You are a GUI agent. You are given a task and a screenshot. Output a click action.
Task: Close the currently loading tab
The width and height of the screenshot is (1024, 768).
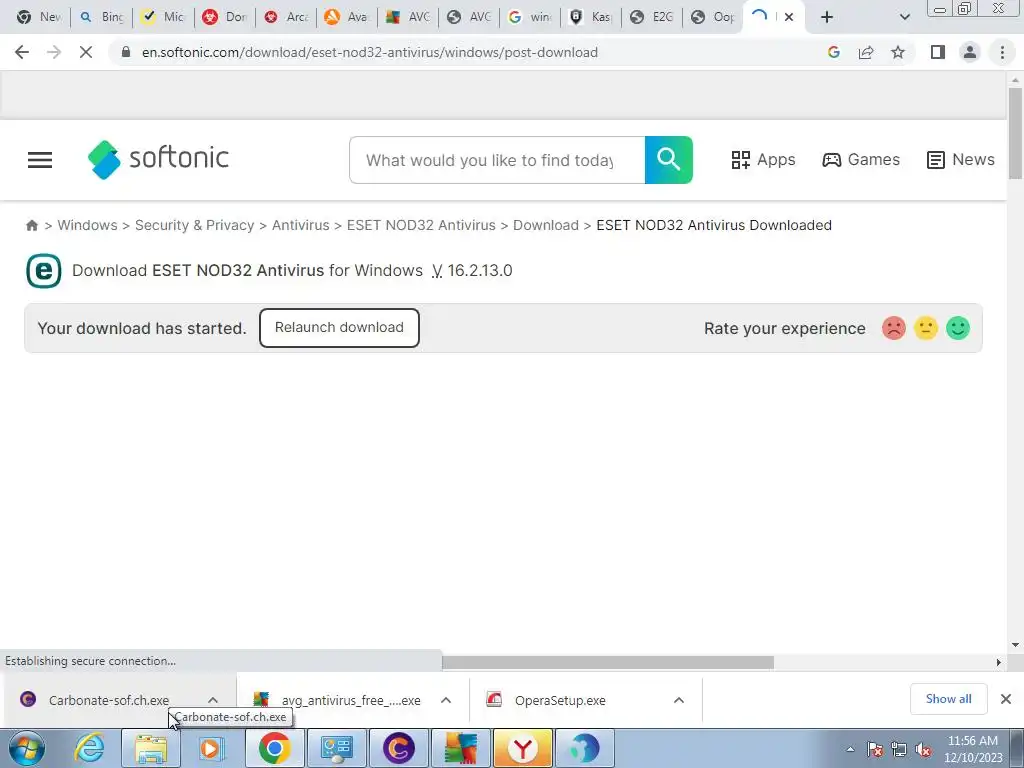click(789, 17)
